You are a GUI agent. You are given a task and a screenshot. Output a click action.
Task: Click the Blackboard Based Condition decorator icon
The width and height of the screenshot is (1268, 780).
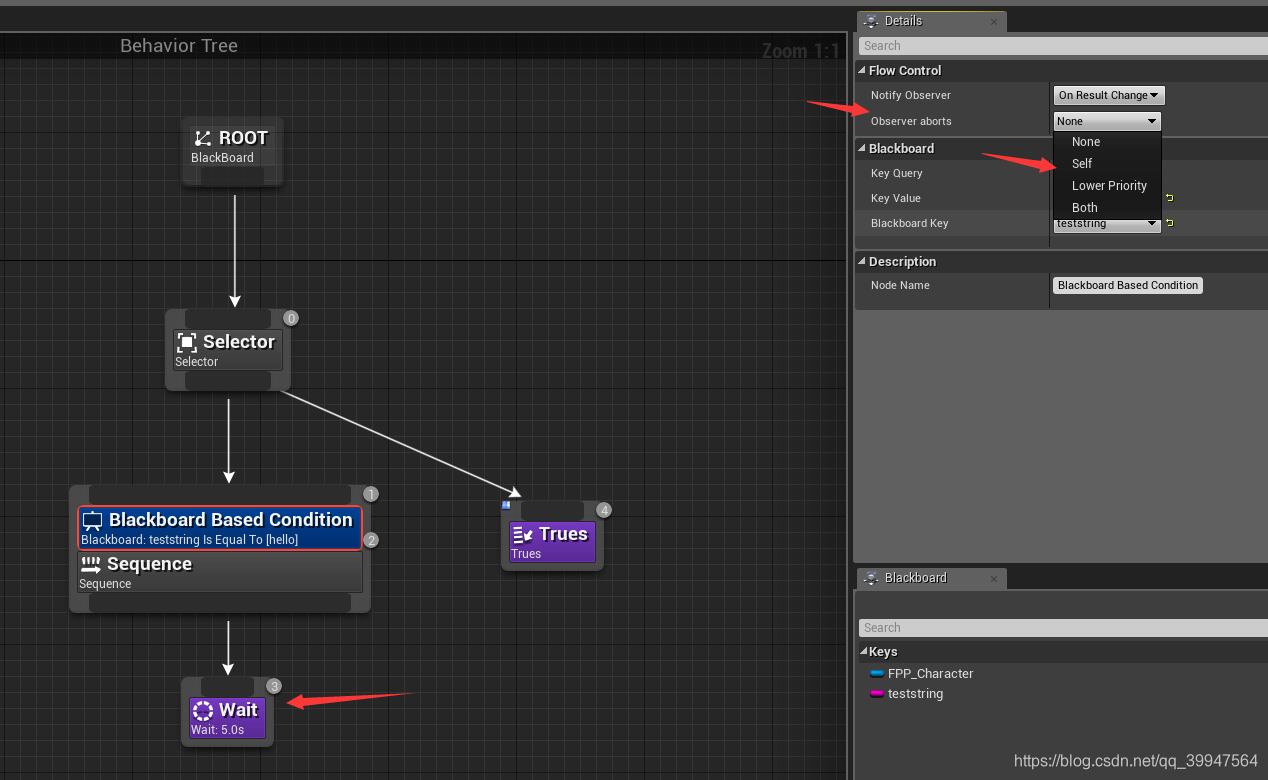pyautogui.click(x=93, y=520)
